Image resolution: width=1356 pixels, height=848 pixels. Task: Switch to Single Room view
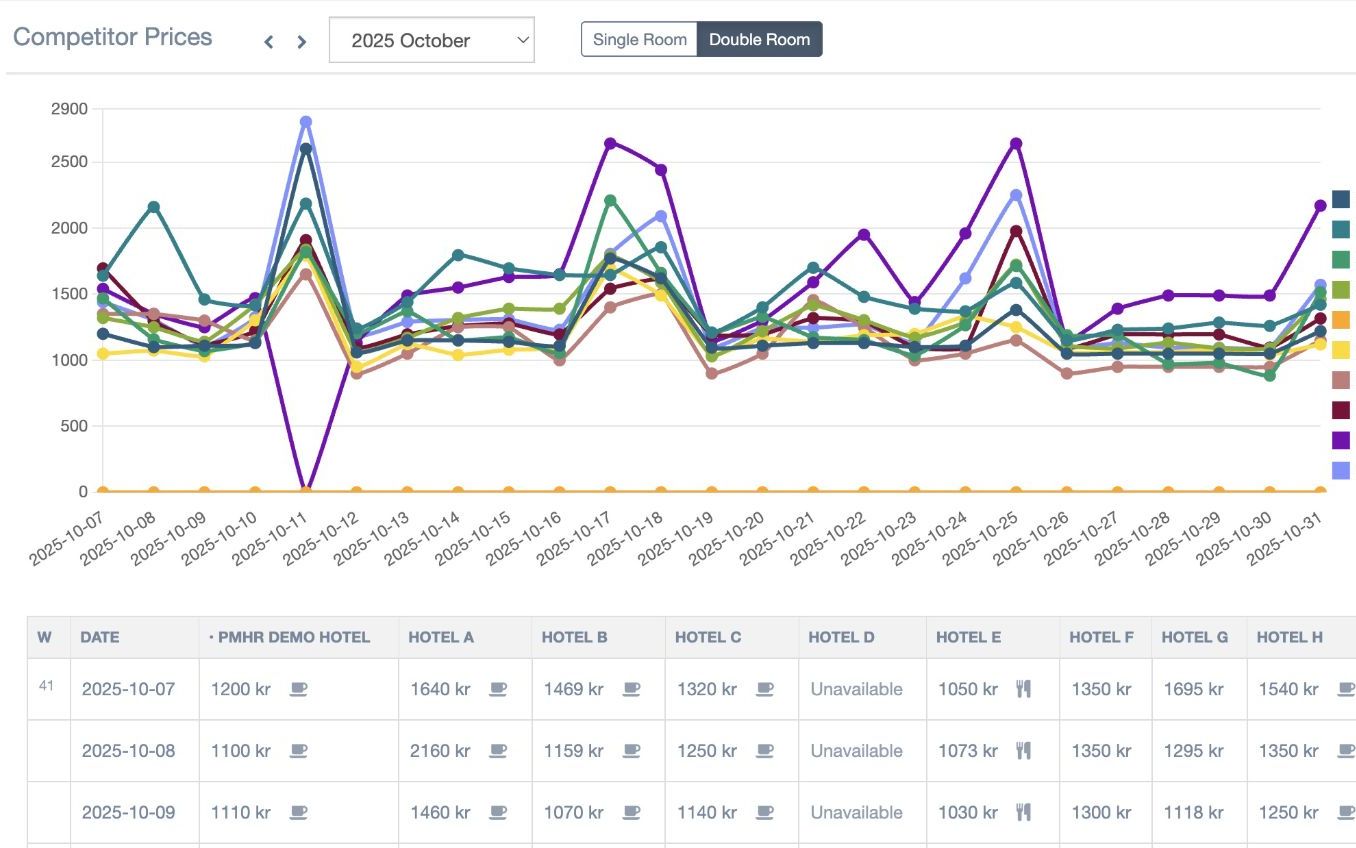pos(639,40)
